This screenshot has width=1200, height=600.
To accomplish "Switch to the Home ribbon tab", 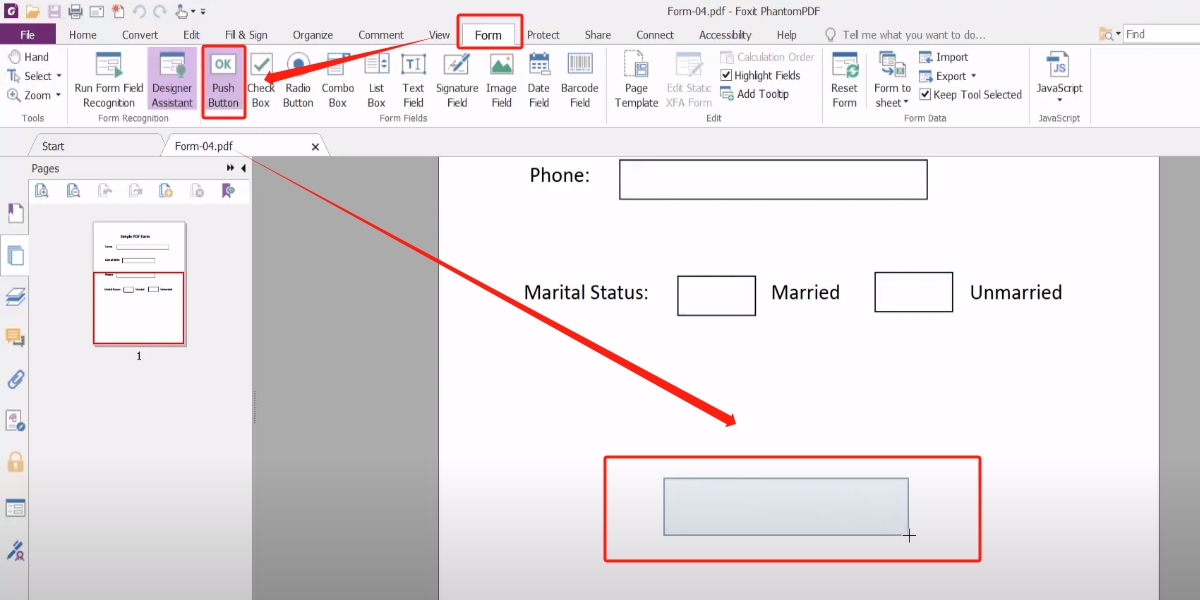I will click(82, 33).
